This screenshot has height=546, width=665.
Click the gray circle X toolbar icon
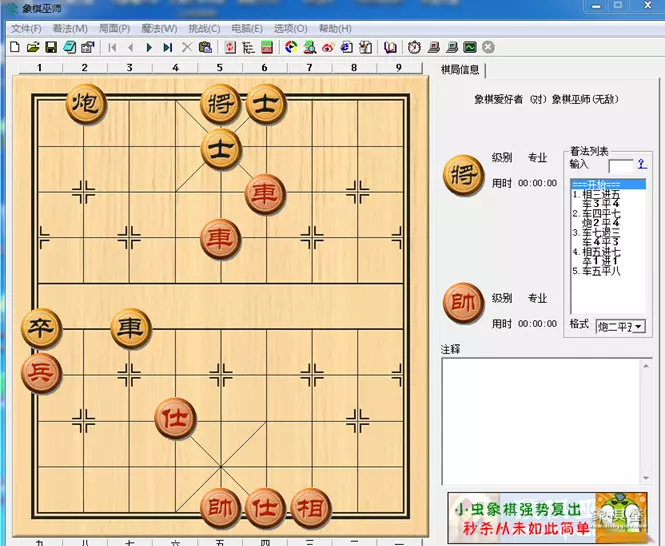tap(488, 47)
